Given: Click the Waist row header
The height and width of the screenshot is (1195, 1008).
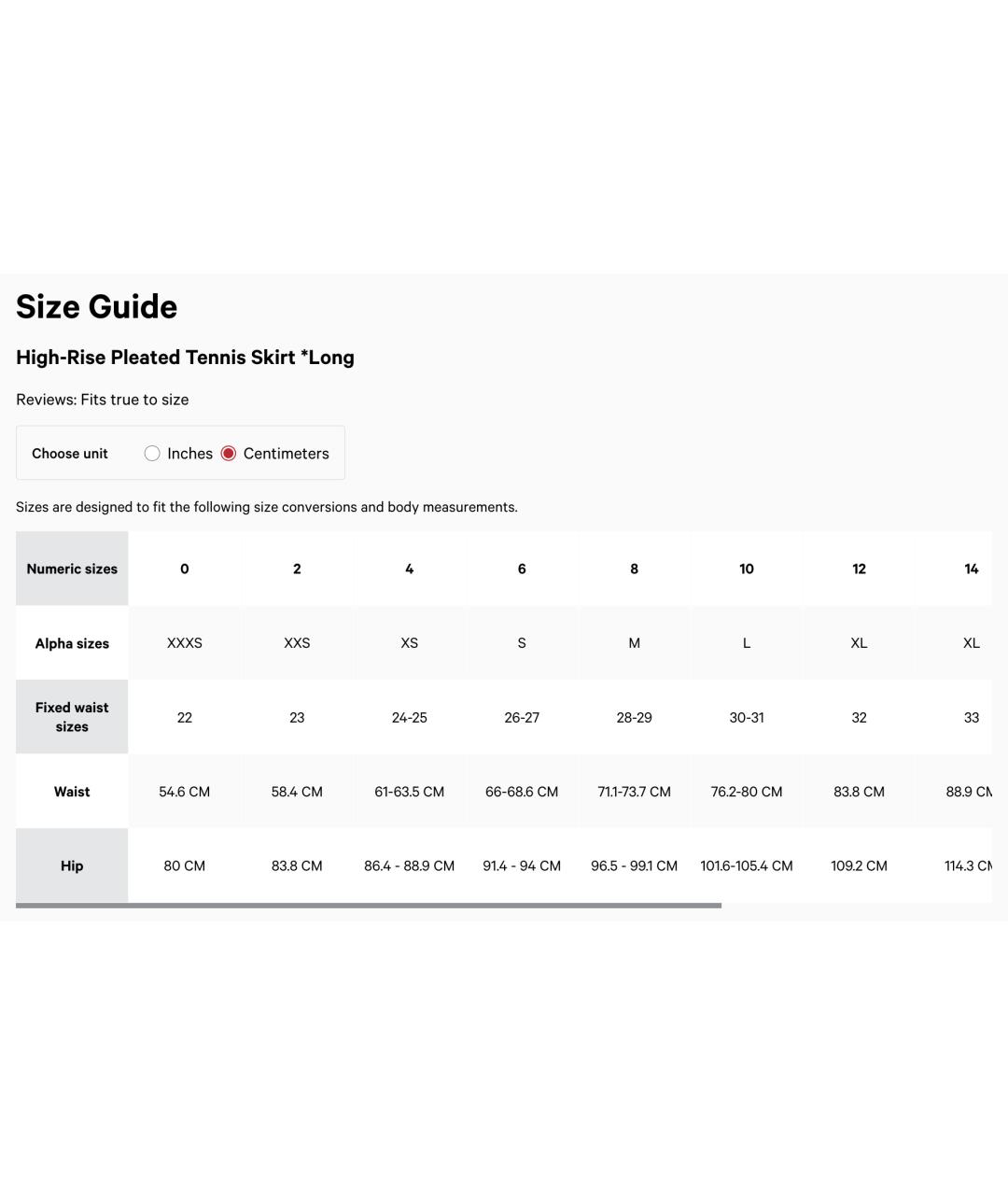Looking at the screenshot, I should 72,792.
